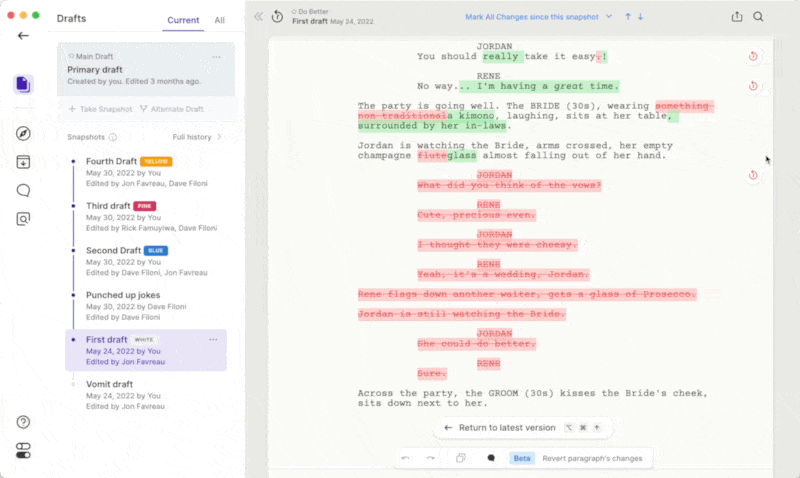Image resolution: width=800 pixels, height=478 pixels.
Task: Open the Mark All Changes dropdown
Action: coord(540,17)
